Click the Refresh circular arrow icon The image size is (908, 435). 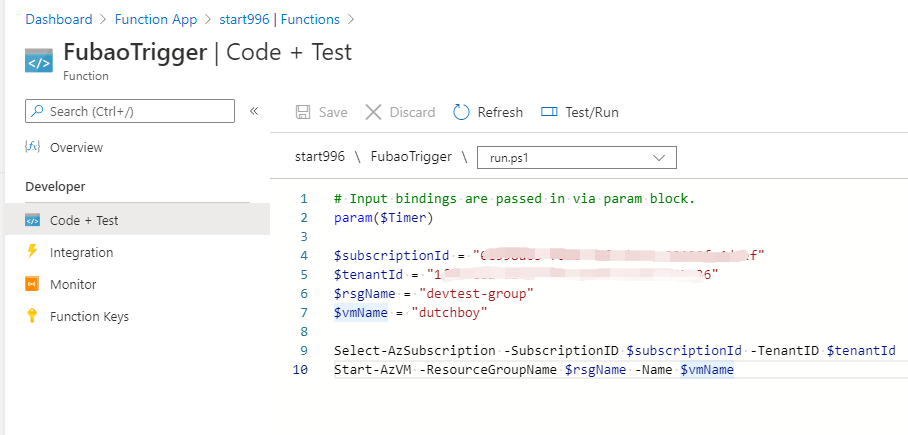461,112
